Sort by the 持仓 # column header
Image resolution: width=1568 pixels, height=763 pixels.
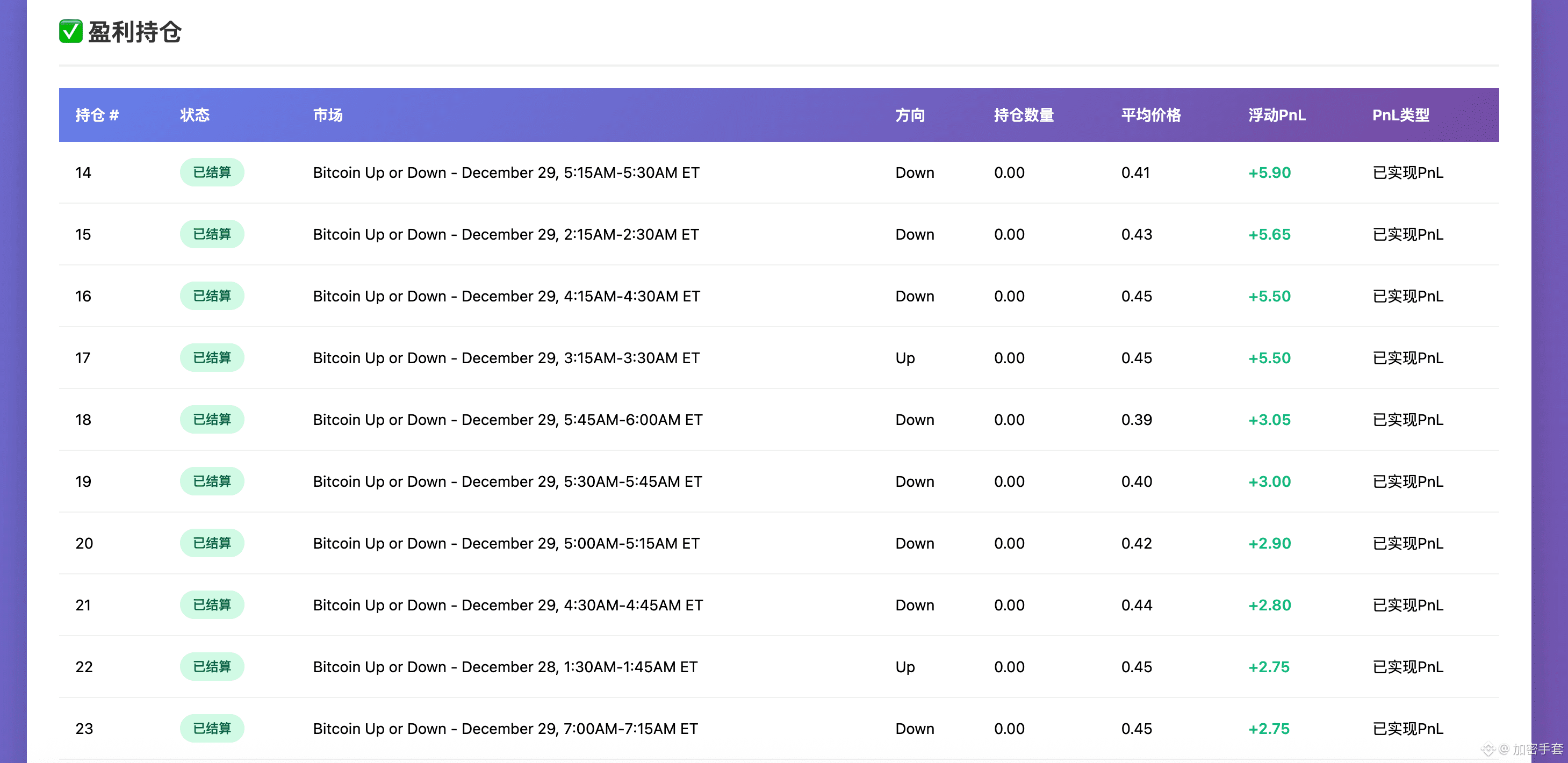click(97, 115)
